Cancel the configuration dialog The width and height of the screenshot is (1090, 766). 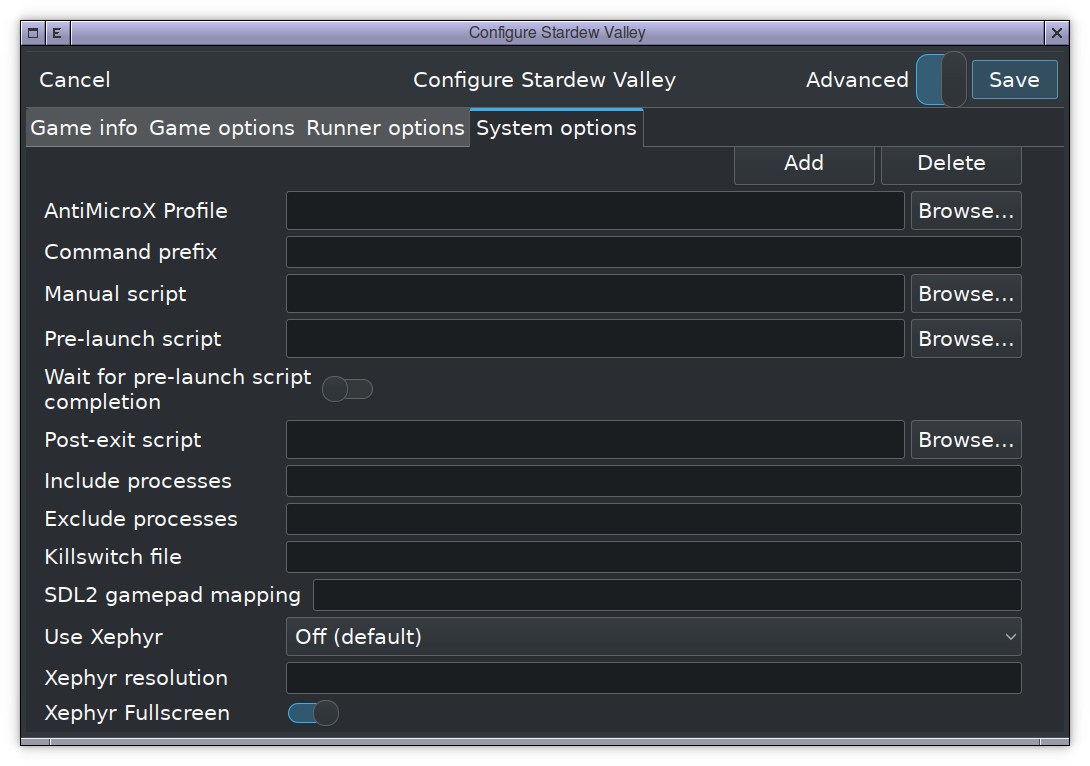click(x=75, y=80)
